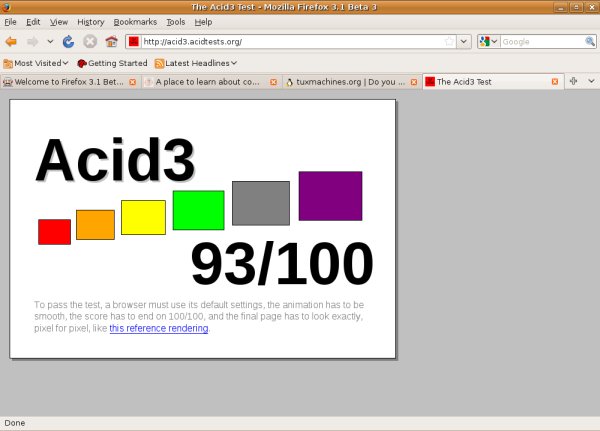Image resolution: width=600 pixels, height=431 pixels.
Task: Open a new tab with the plus icon
Action: click(x=573, y=81)
